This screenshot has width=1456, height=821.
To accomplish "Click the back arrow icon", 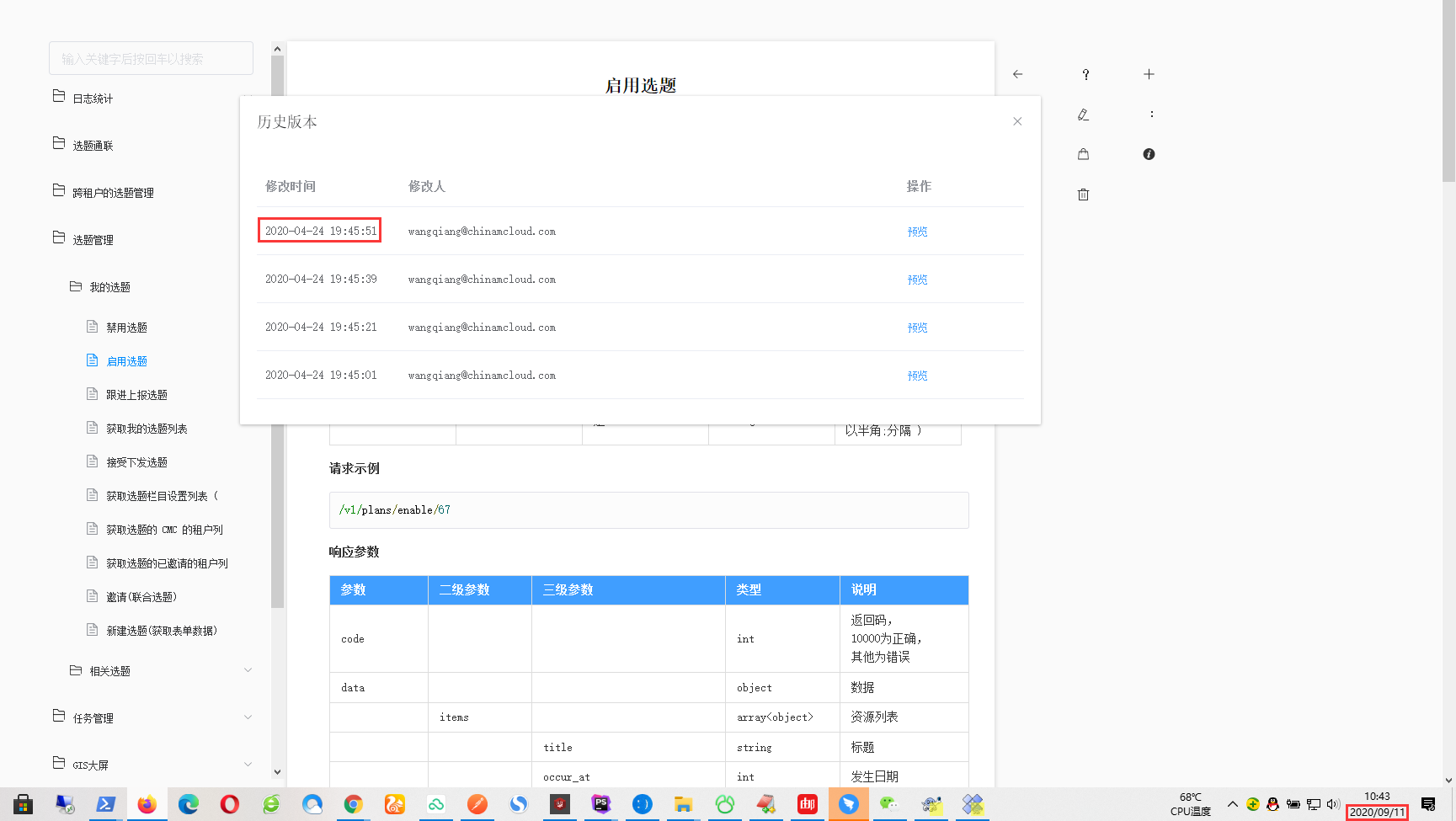I will coord(1017,74).
